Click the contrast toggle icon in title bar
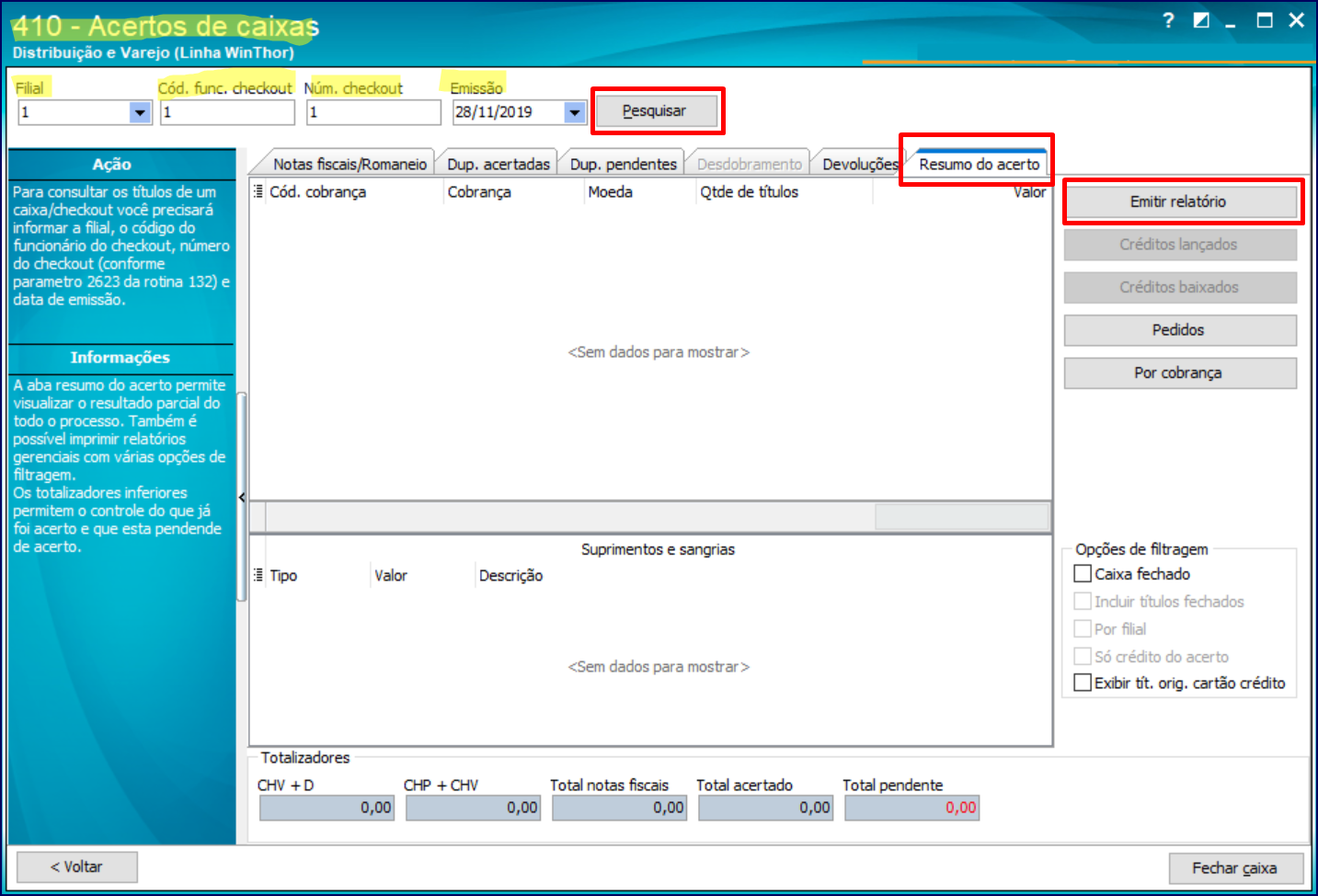Image resolution: width=1318 pixels, height=896 pixels. [1201, 20]
